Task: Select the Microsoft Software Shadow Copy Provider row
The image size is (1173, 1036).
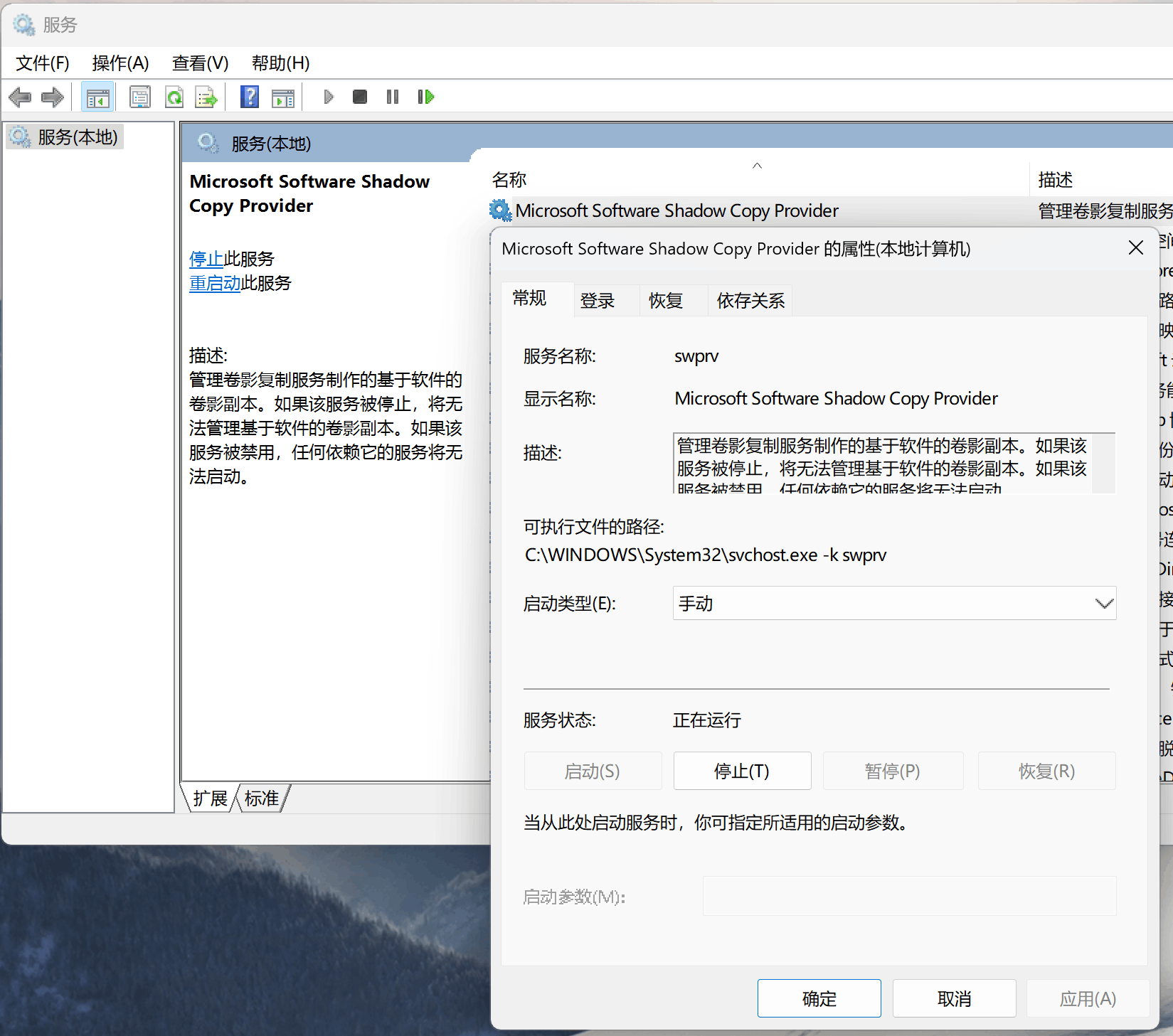Action: pyautogui.click(x=829, y=210)
